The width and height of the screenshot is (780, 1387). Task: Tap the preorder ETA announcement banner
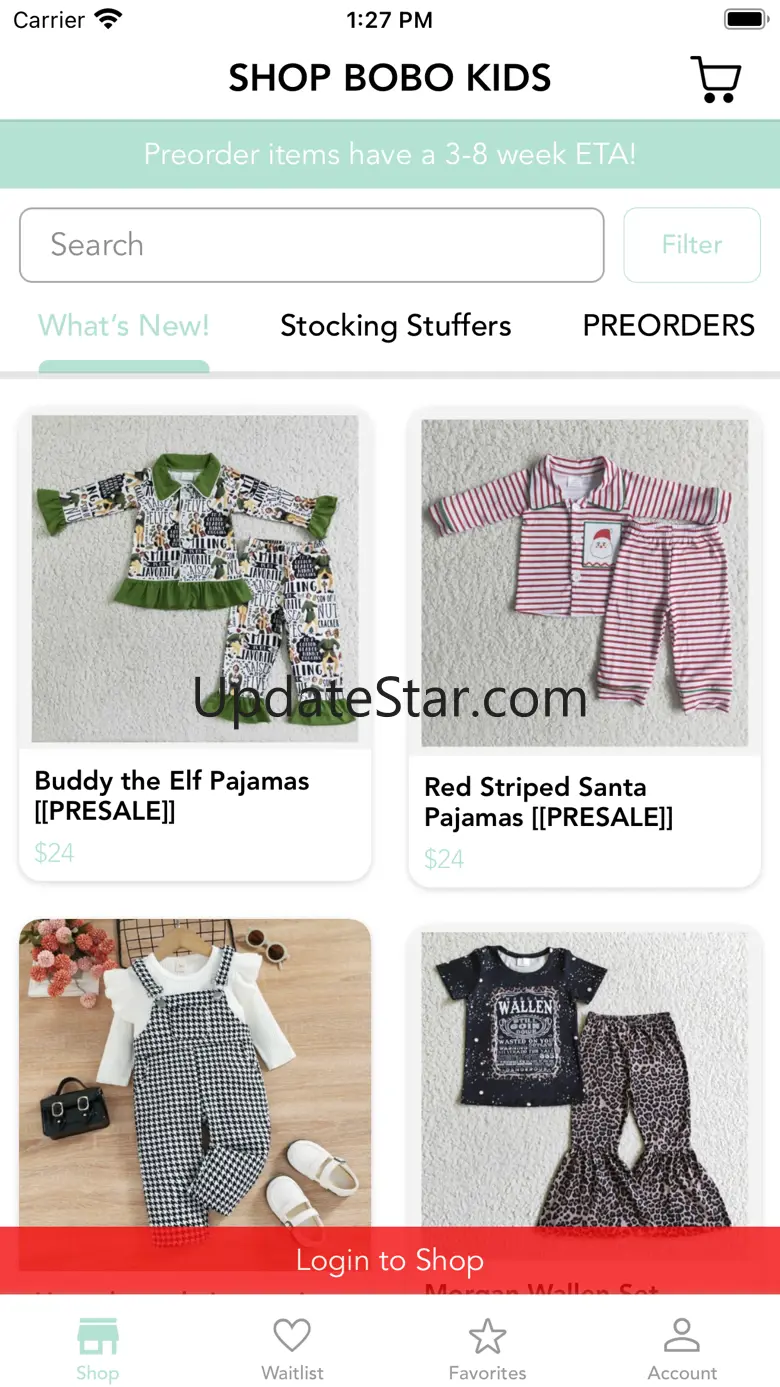pos(390,154)
